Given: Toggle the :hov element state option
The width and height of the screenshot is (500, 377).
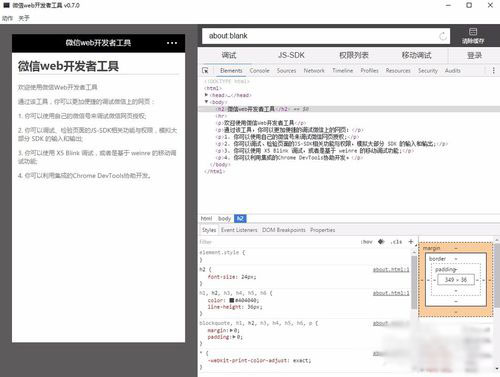Looking at the screenshot, I should (366, 242).
